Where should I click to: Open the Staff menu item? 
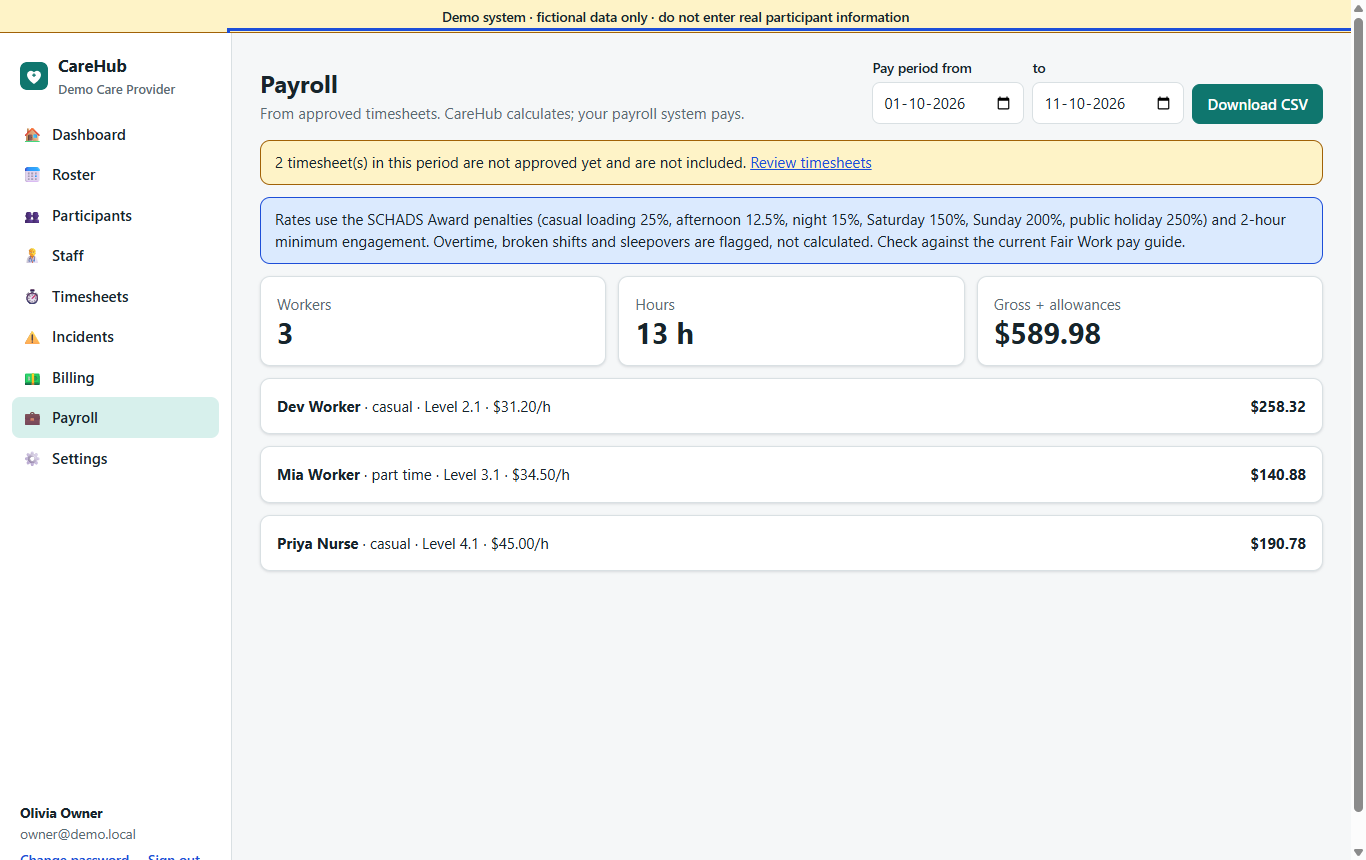[115, 256]
